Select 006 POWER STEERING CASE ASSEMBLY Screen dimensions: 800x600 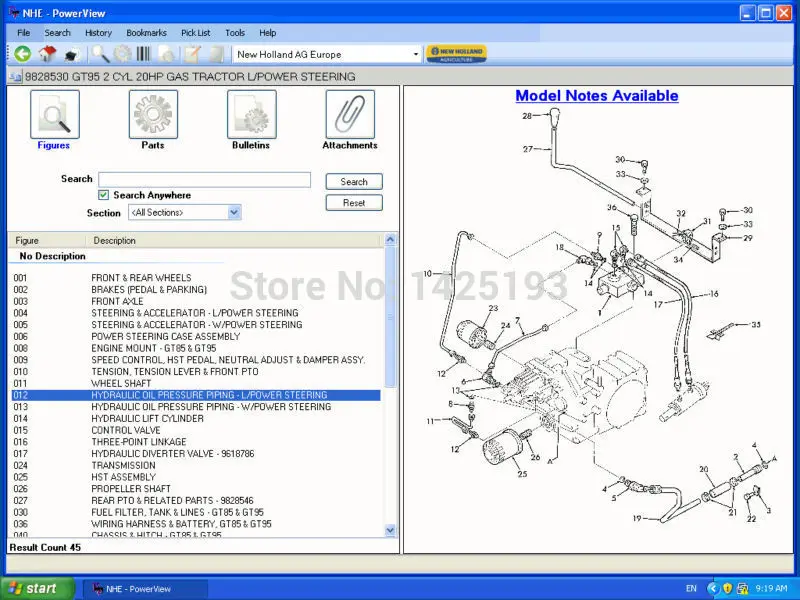coord(196,336)
